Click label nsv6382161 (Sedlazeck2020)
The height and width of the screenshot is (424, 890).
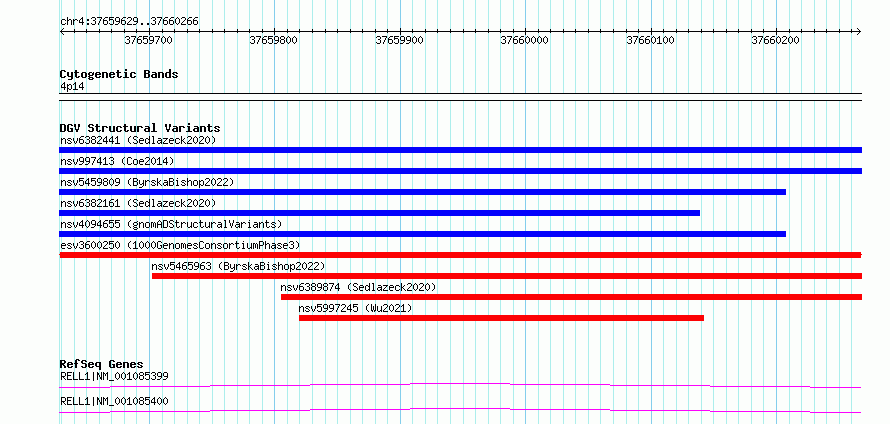[x=138, y=203]
